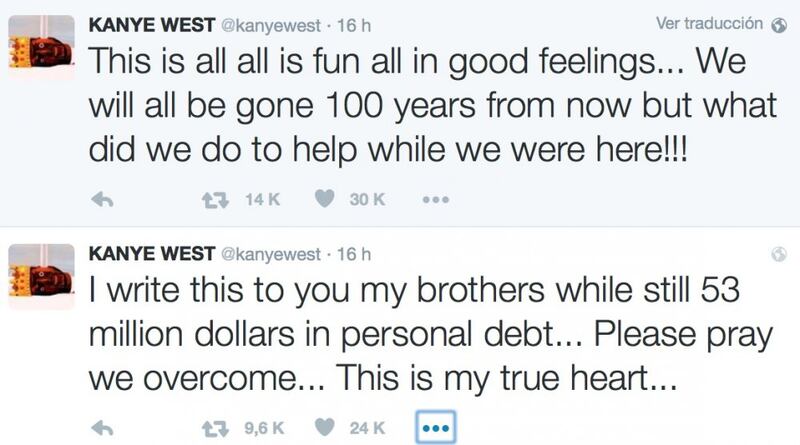Open highlighted more options on second tweet
Image resolution: width=800 pixels, height=445 pixels.
[436, 428]
